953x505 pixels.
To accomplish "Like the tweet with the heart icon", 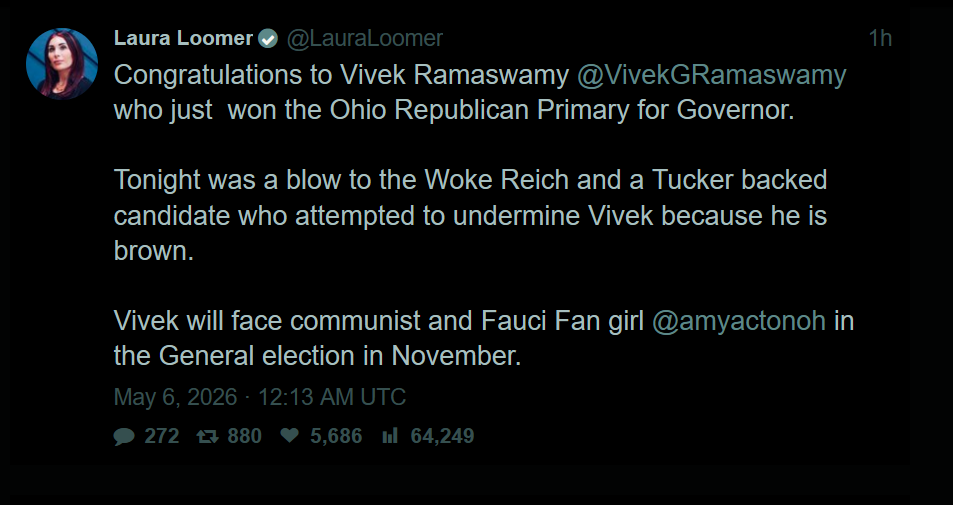I will pyautogui.click(x=289, y=435).
